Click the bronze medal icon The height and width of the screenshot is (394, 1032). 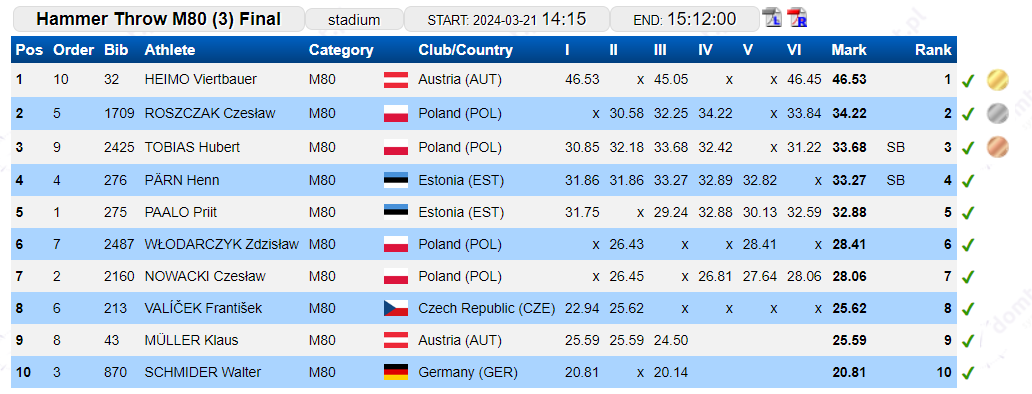click(997, 147)
